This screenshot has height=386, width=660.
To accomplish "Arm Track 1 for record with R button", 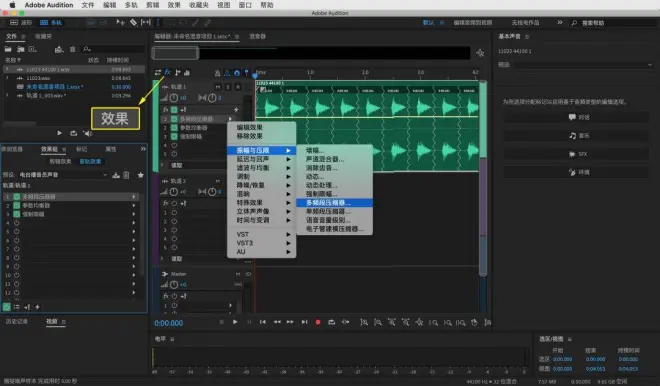I will pyautogui.click(x=238, y=87).
